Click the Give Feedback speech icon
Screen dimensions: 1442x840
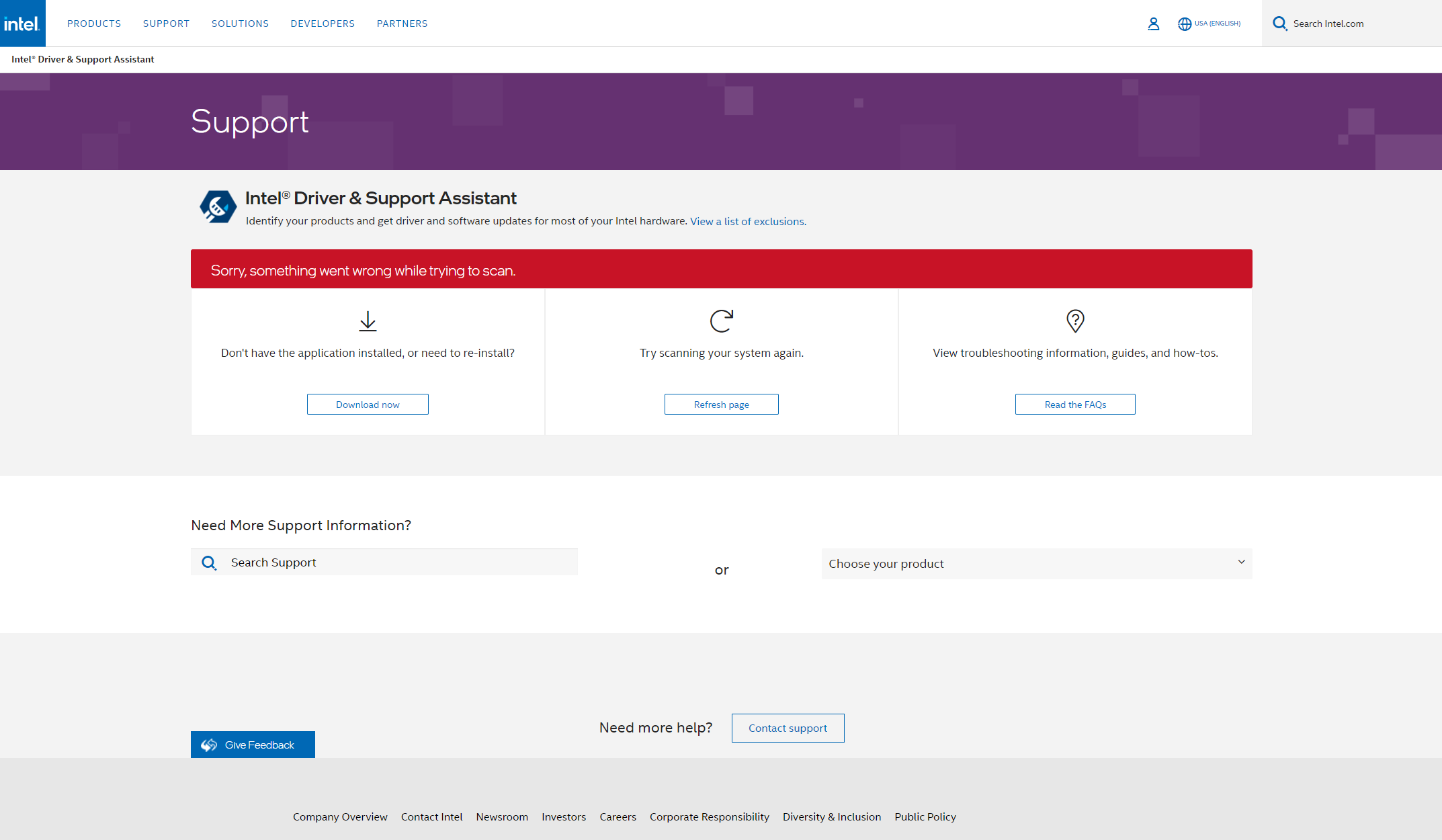click(210, 745)
